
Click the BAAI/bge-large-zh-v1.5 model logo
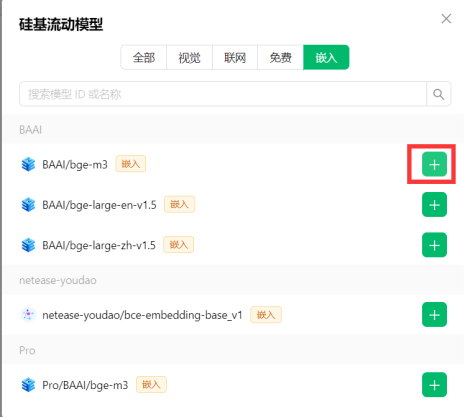[x=28, y=246]
